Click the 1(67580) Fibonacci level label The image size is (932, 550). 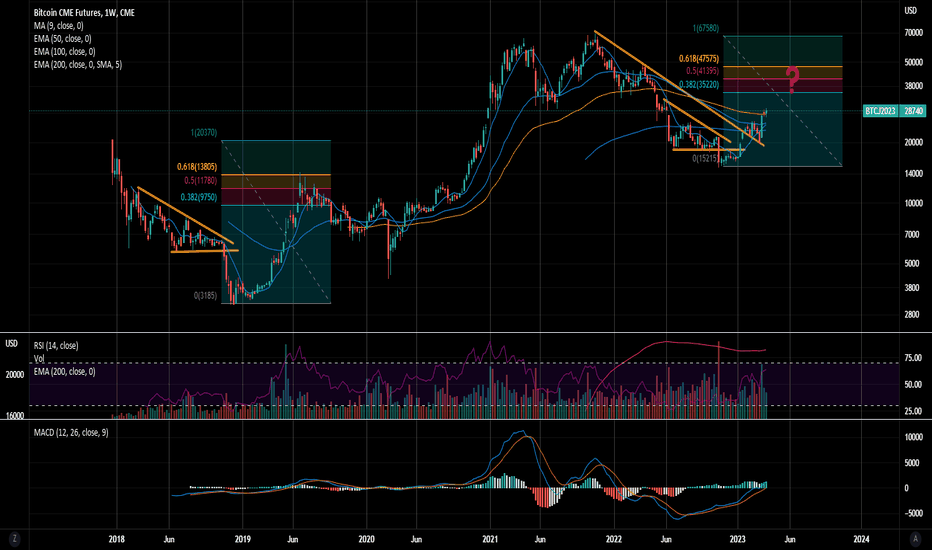[x=706, y=28]
